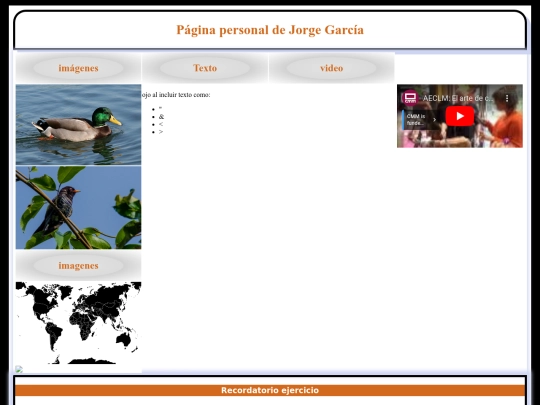
Task: Open the AECLM video title link
Action: coord(458,98)
